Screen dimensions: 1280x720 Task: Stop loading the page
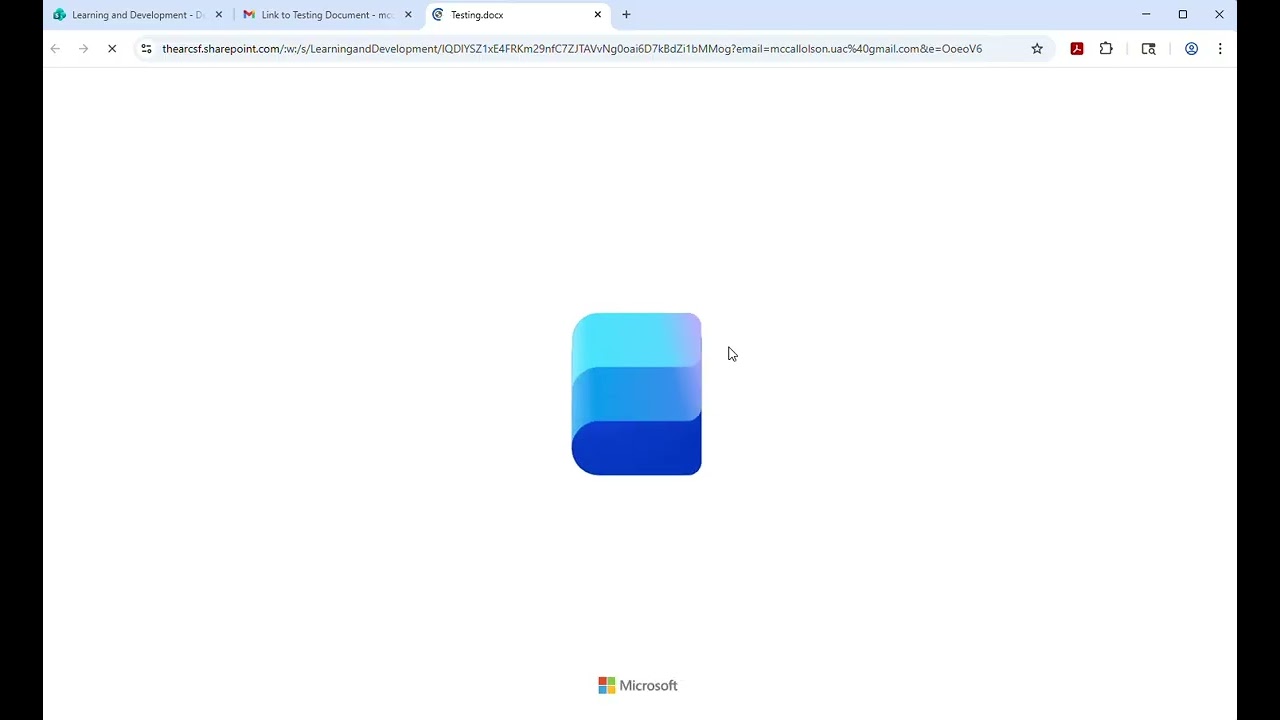(x=112, y=48)
